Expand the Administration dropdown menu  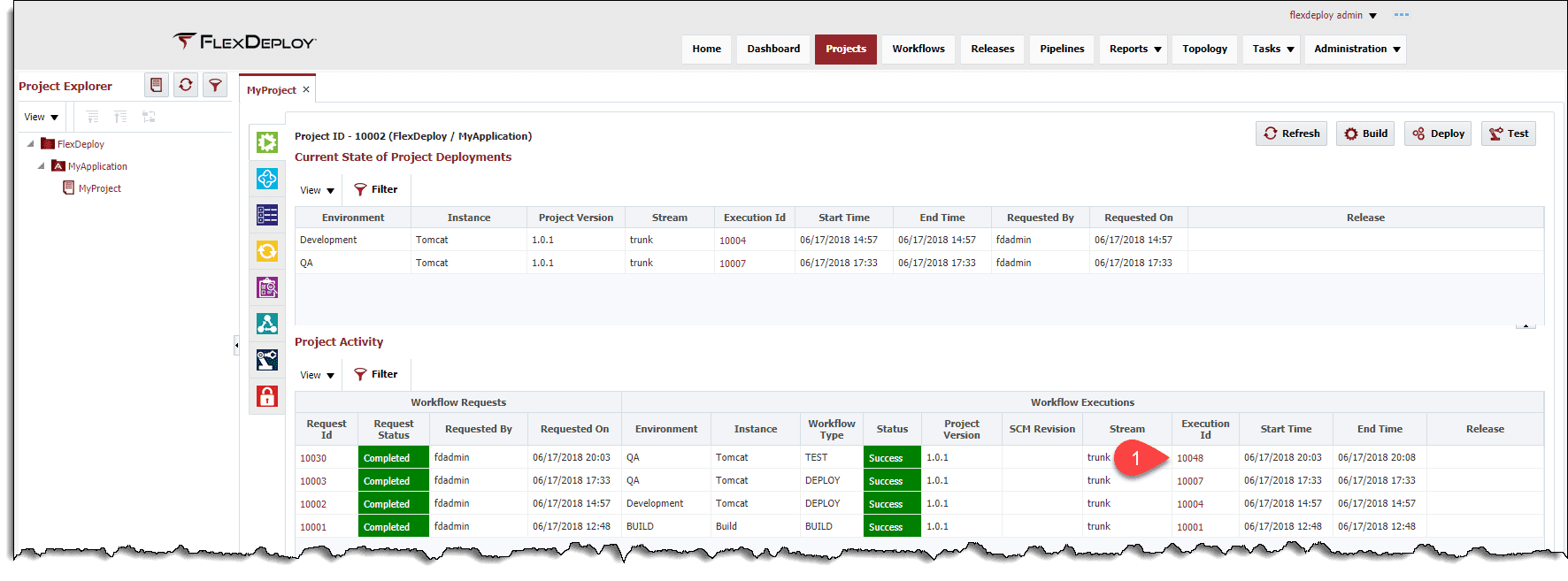tap(1357, 49)
